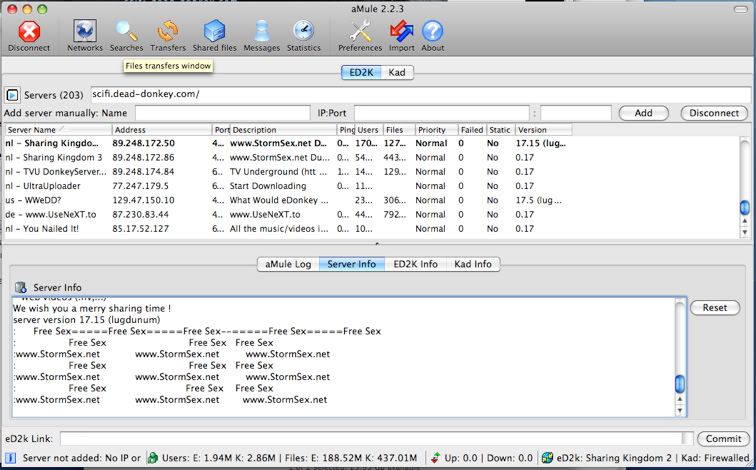Switch to the Kad Info tab

click(x=472, y=264)
